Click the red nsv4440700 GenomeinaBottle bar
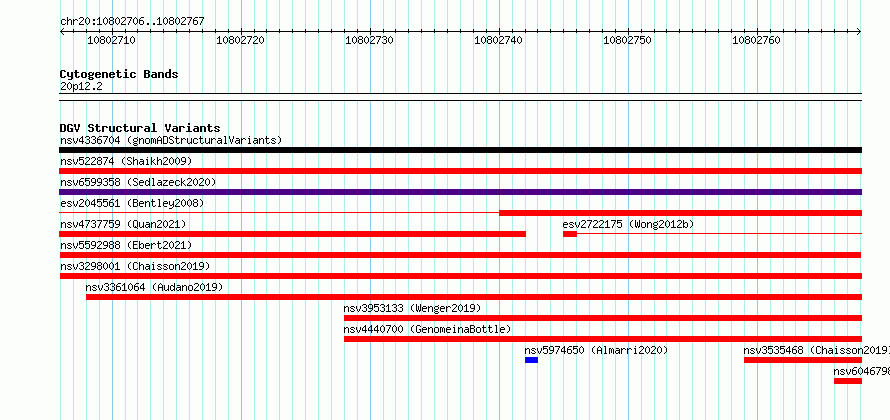 pos(603,339)
